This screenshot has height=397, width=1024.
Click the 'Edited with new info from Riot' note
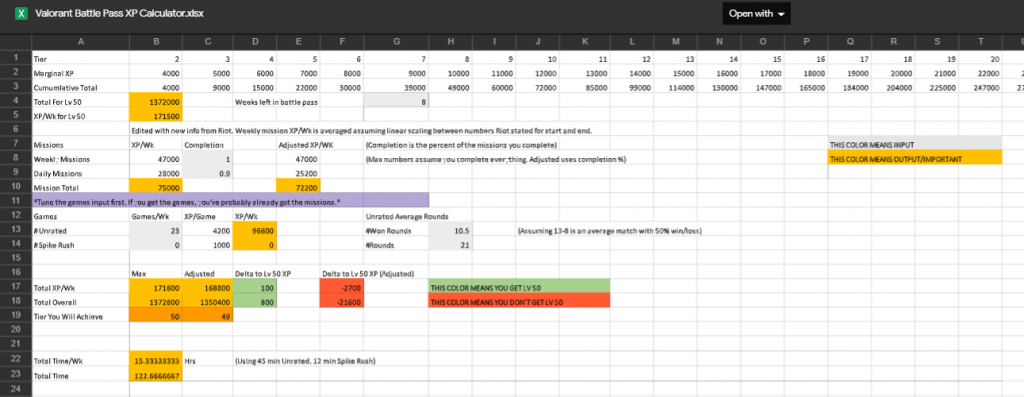362,131
